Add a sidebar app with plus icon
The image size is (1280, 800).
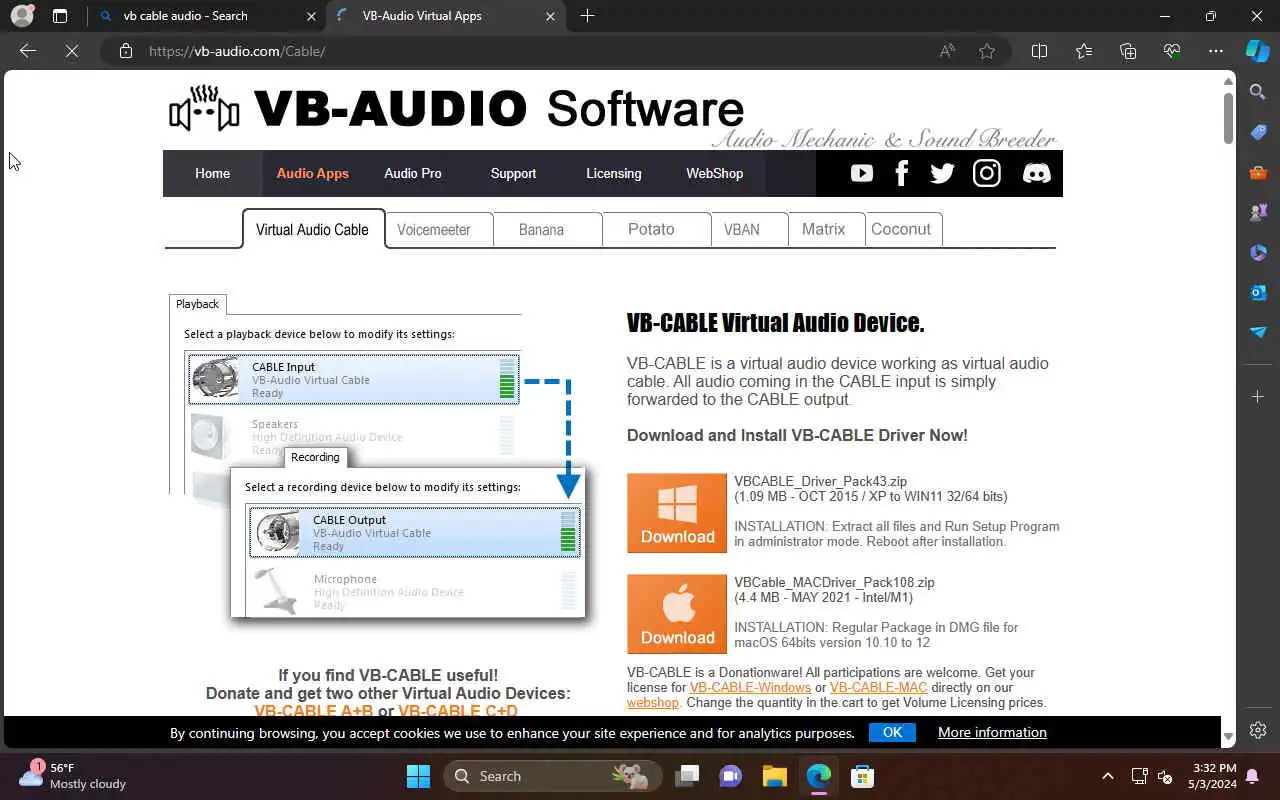1258,397
